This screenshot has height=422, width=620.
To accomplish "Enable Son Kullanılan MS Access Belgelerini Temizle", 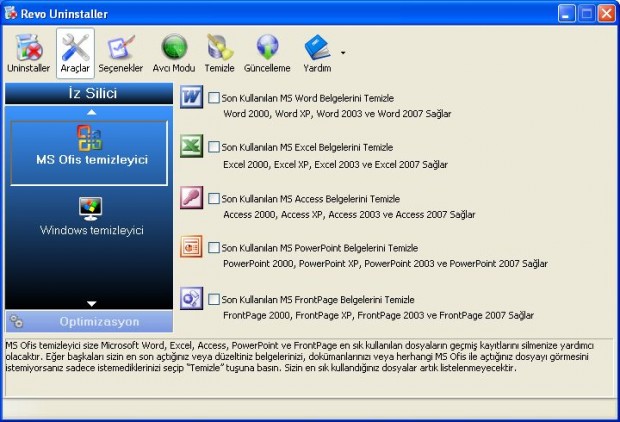I will [x=214, y=199].
